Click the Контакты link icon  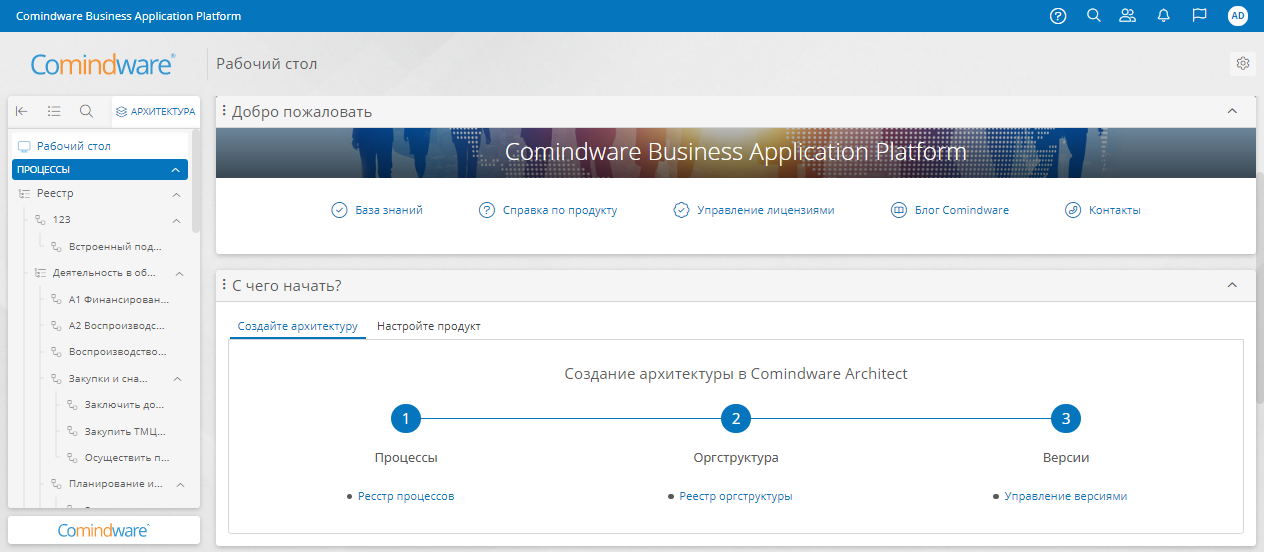pos(1072,210)
